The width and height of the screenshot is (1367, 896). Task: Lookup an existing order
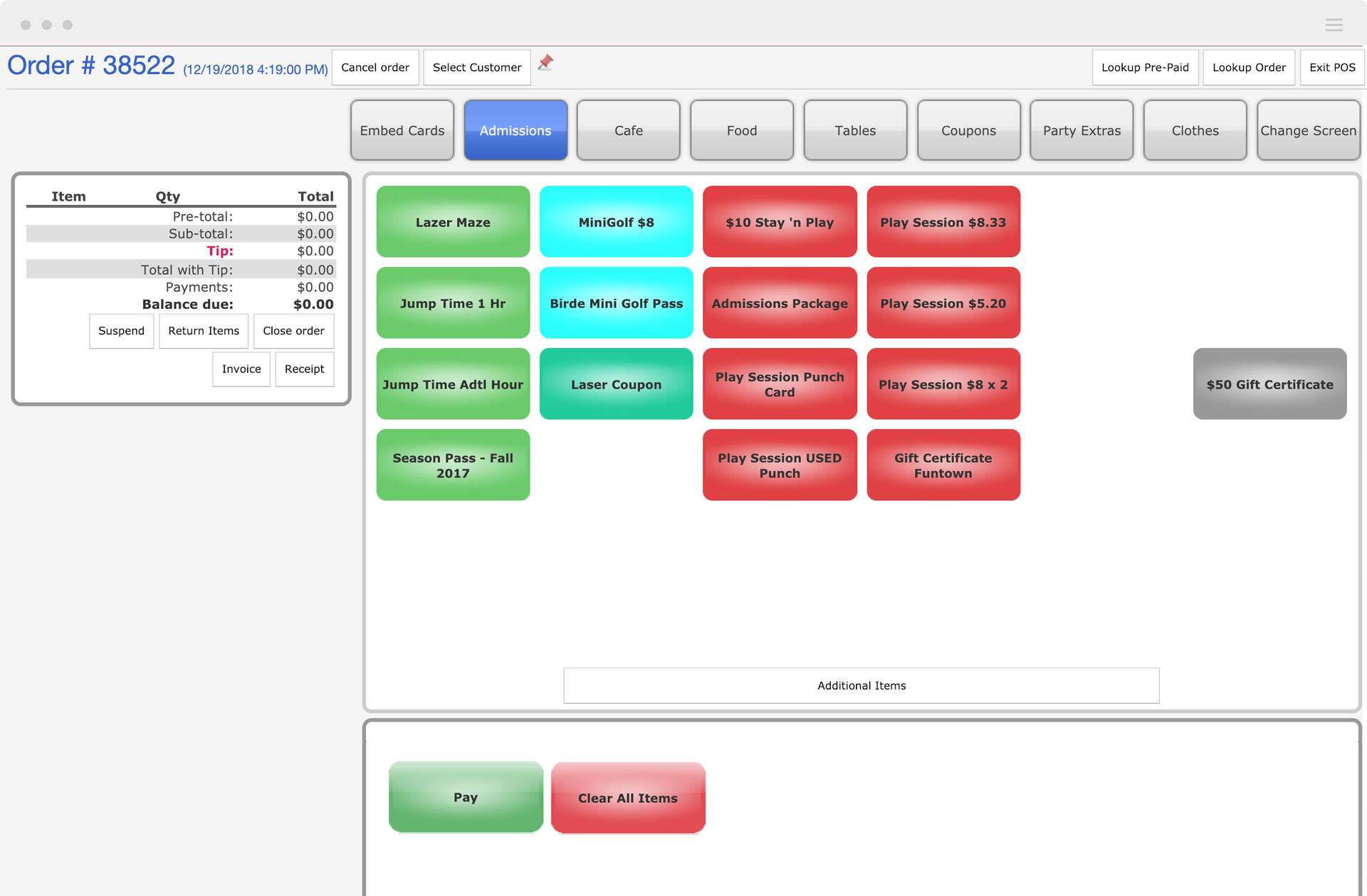coord(1249,67)
